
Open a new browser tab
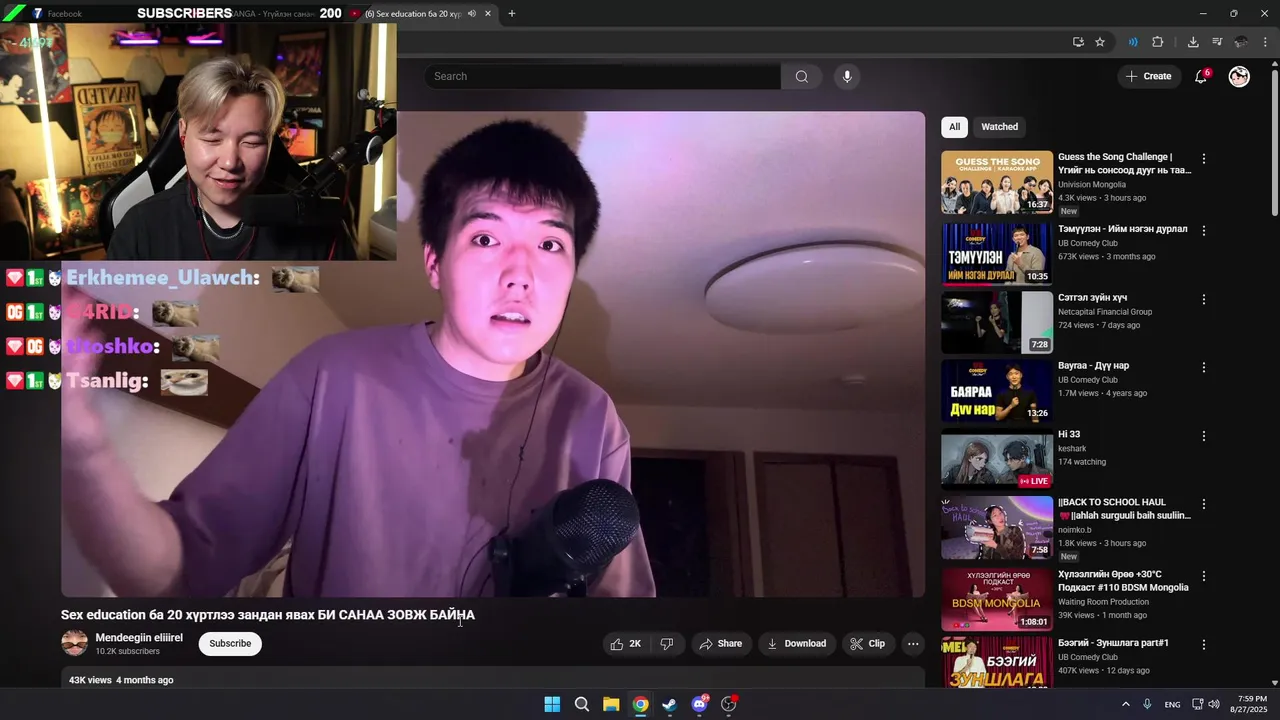coord(512,14)
